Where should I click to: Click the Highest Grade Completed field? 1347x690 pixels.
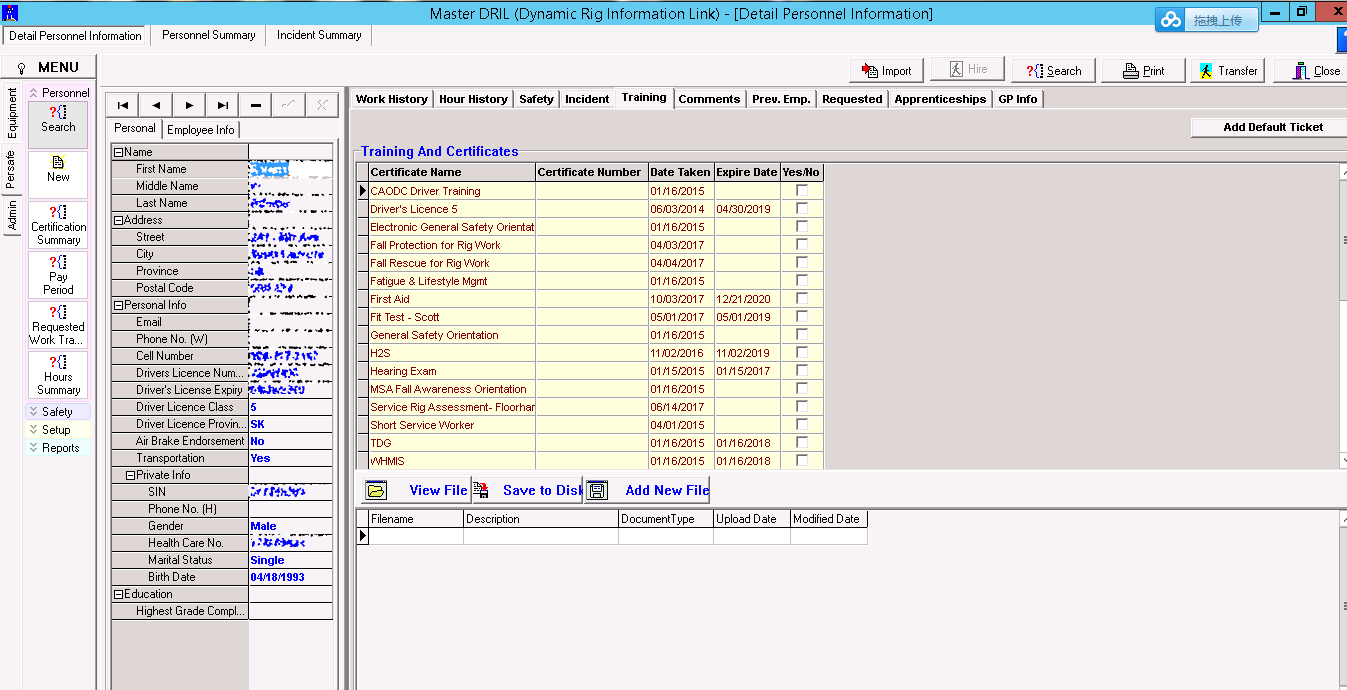(x=290, y=611)
